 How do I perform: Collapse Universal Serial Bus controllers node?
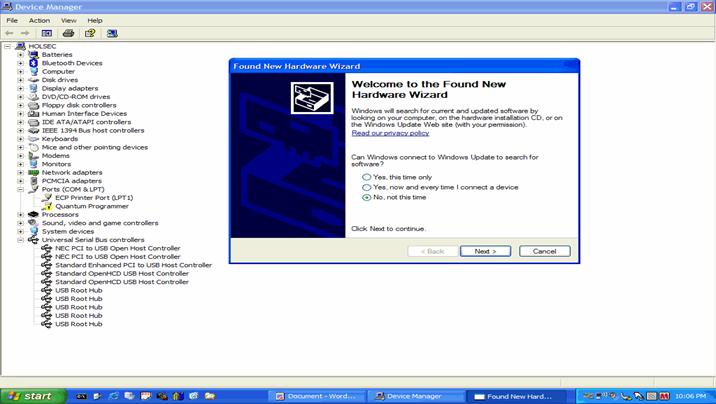point(21,240)
